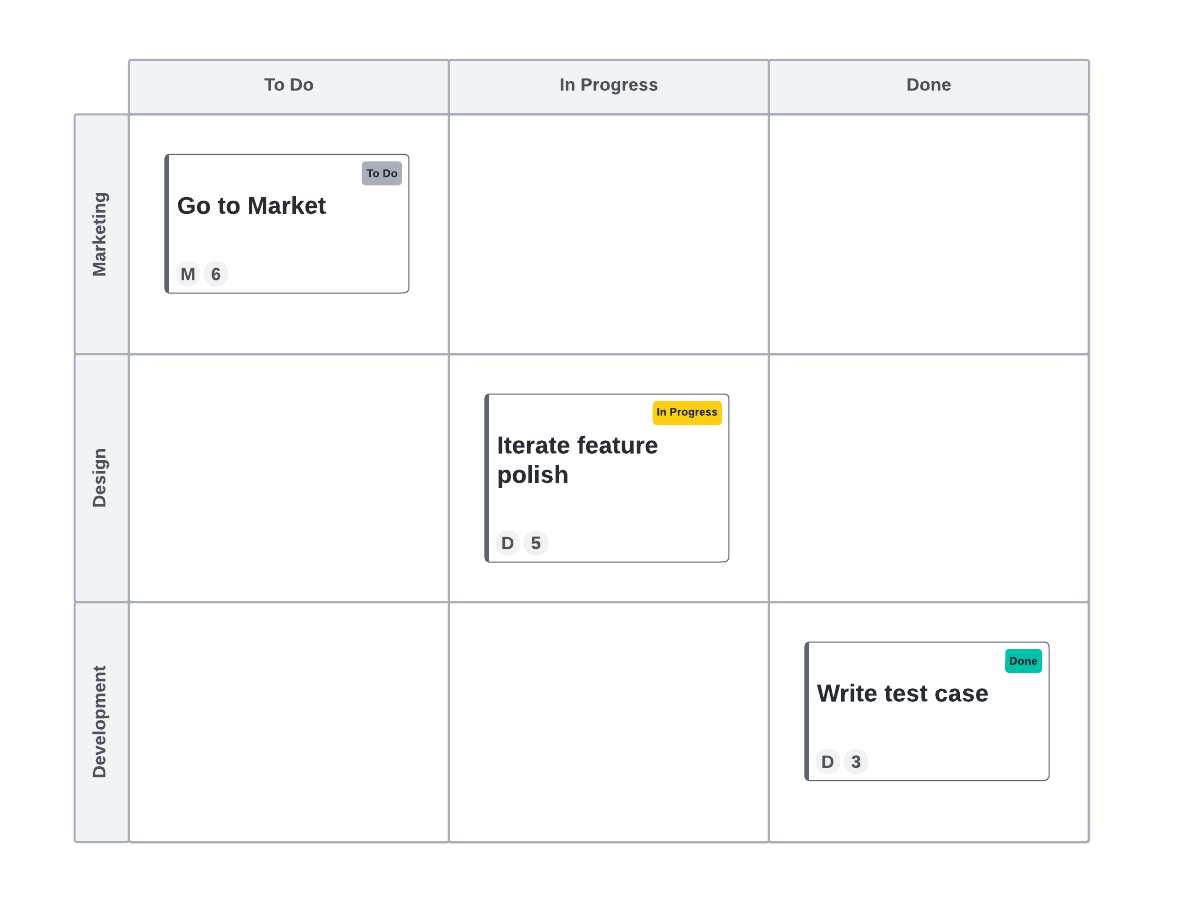Click the D assignee badge on Write test case

[x=828, y=762]
